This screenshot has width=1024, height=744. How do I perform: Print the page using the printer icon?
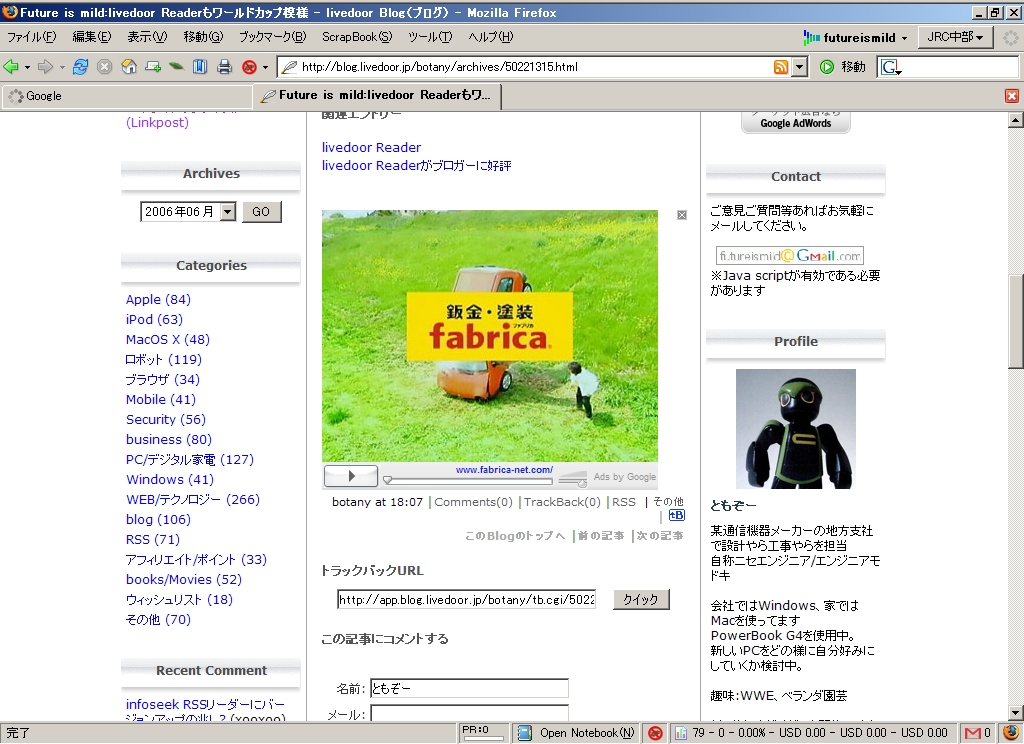point(224,67)
